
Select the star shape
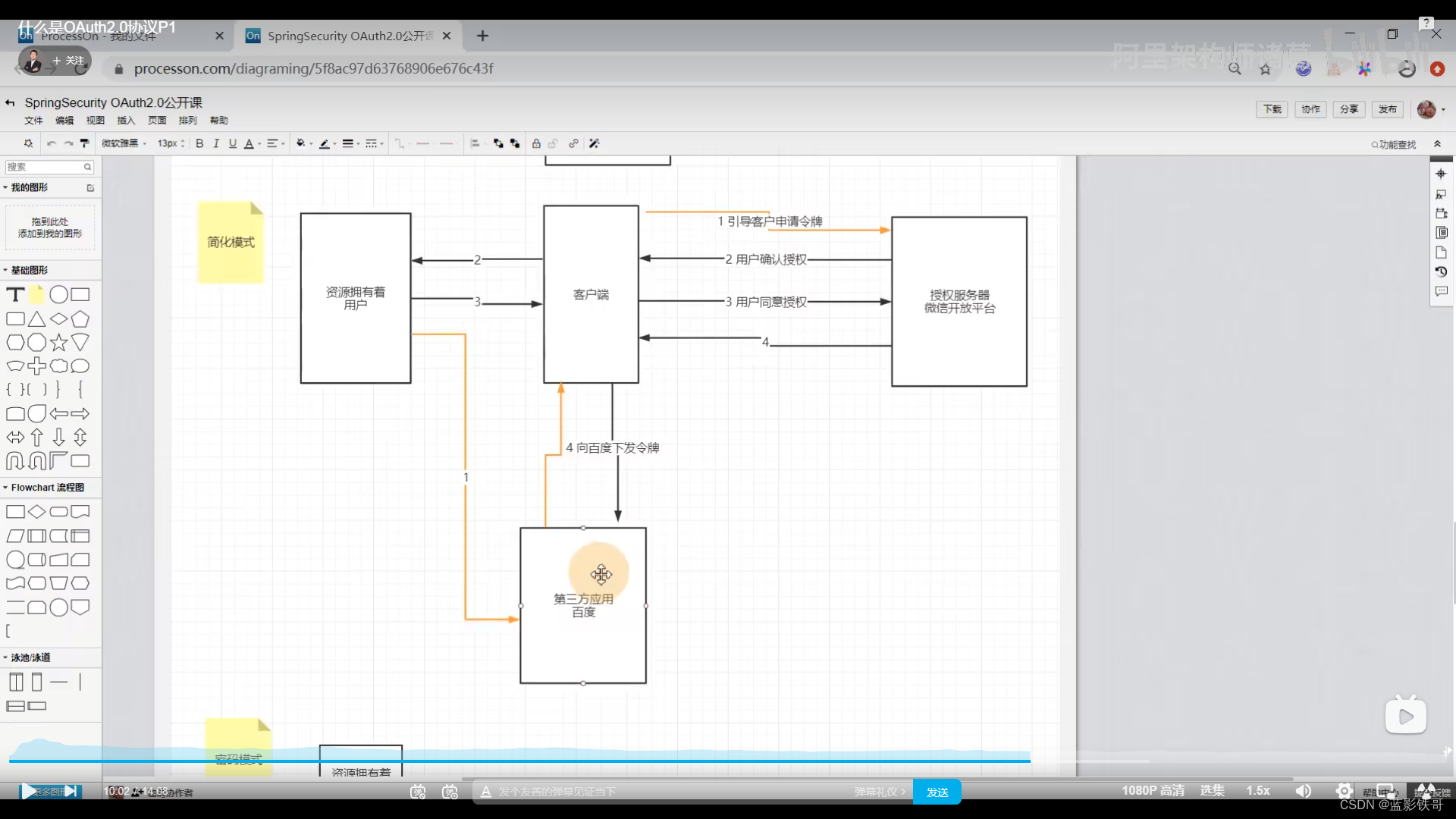(58, 343)
